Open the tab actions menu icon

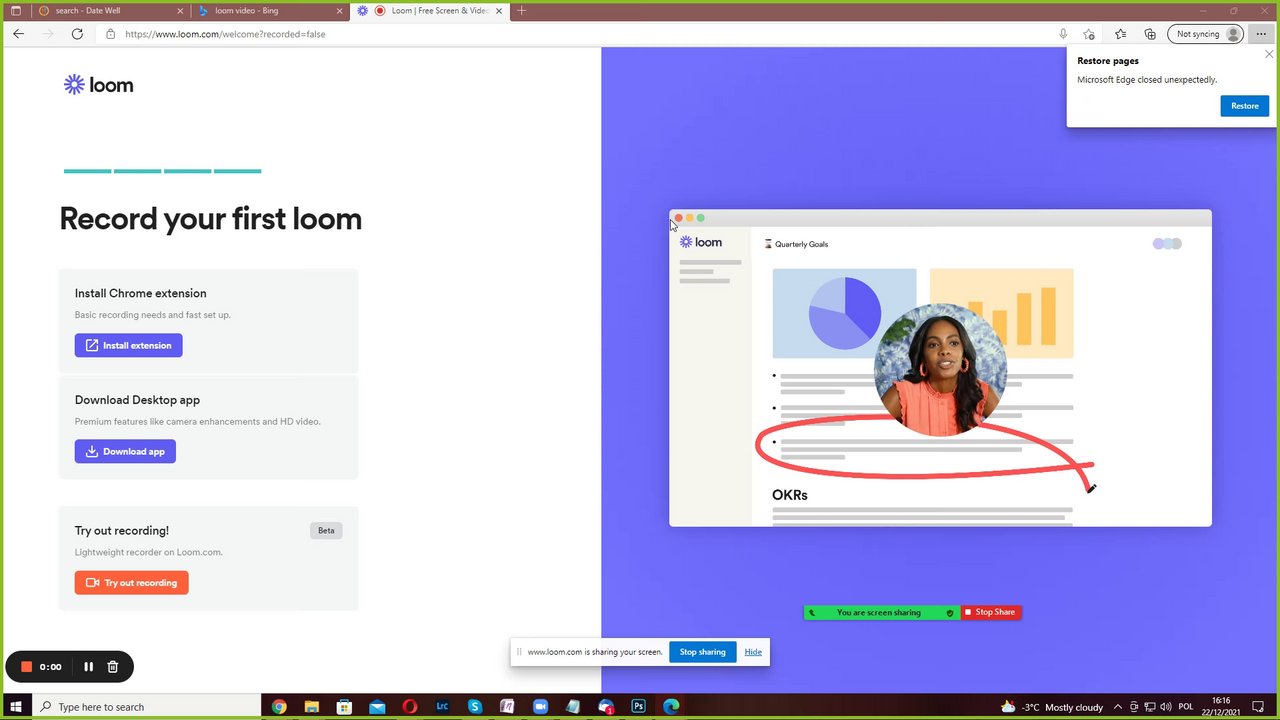coord(15,11)
